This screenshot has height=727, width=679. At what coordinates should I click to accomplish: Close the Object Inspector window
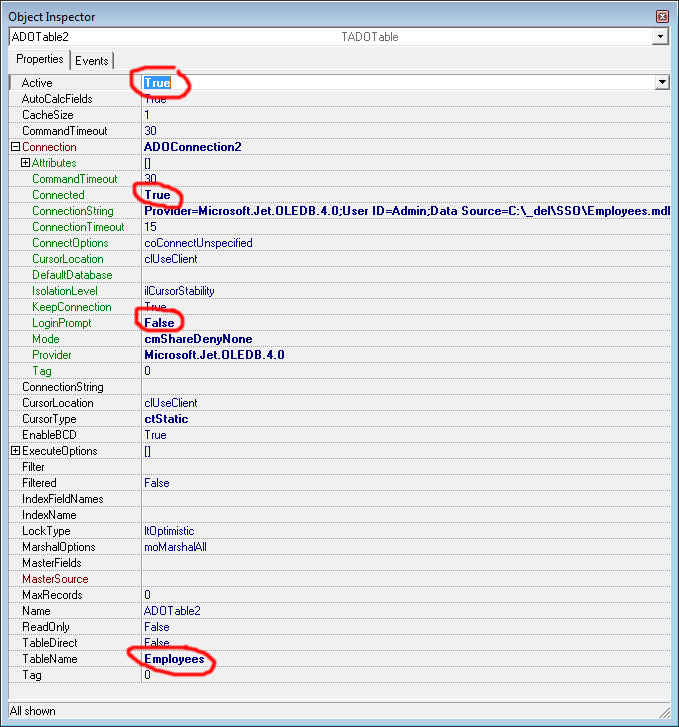pos(661,17)
